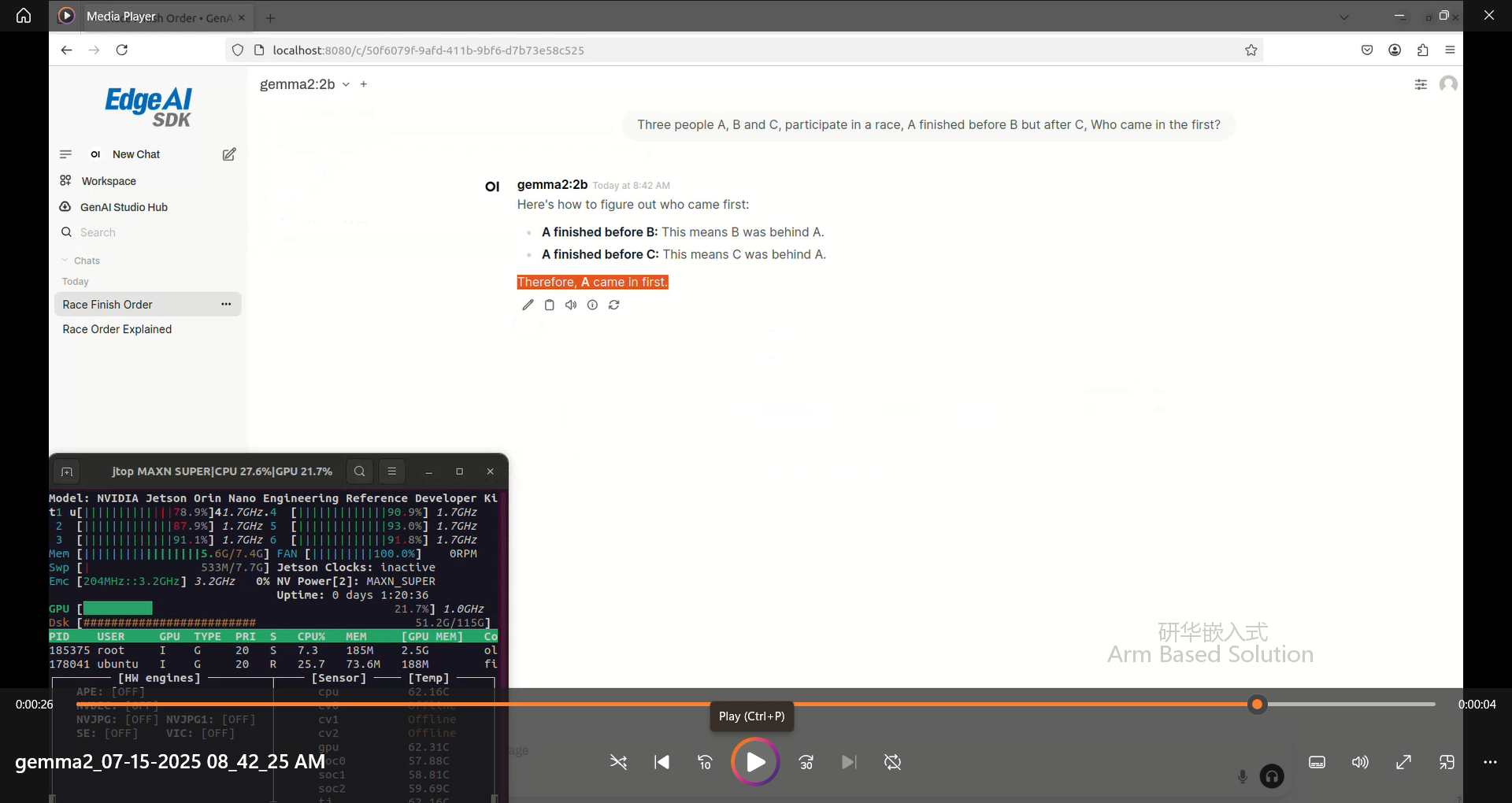Click the new chat edit pencil icon
1512x803 pixels.
pyautogui.click(x=229, y=154)
